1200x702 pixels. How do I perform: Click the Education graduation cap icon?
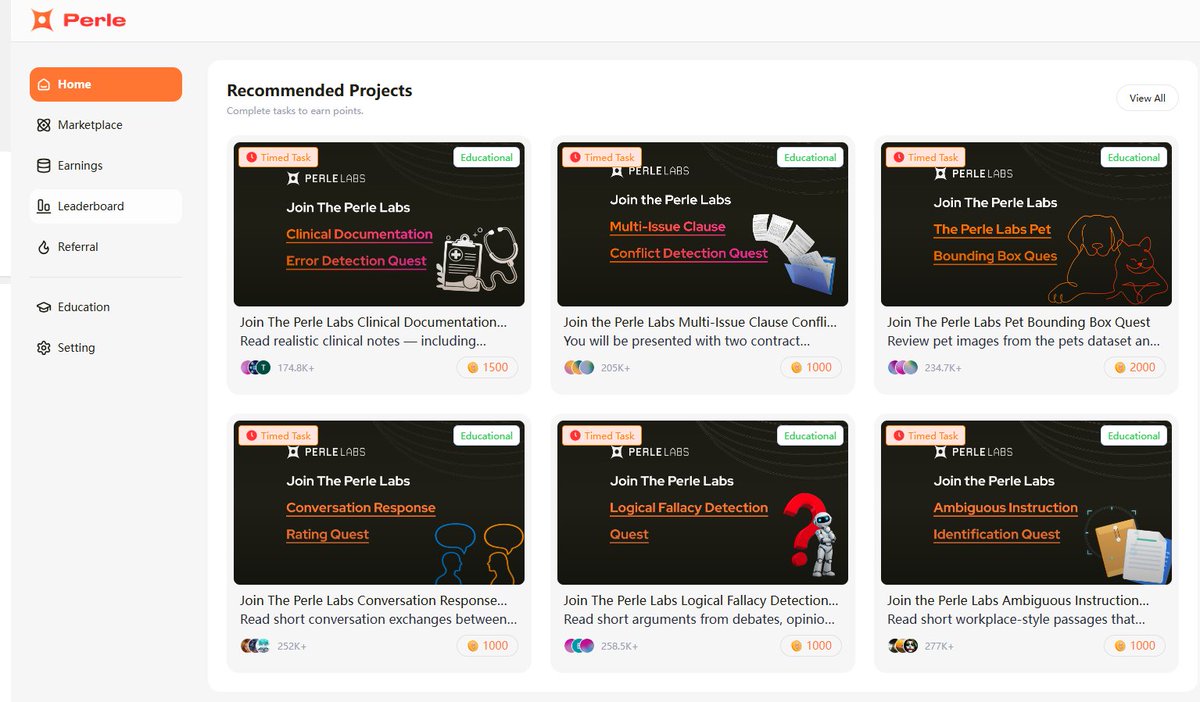tap(43, 307)
